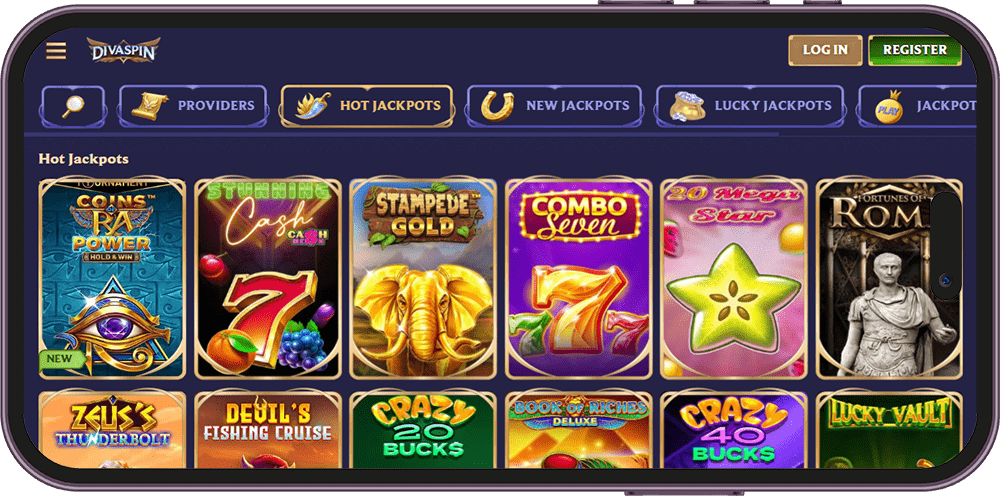Launch the 20 Mega Star game

pos(734,279)
